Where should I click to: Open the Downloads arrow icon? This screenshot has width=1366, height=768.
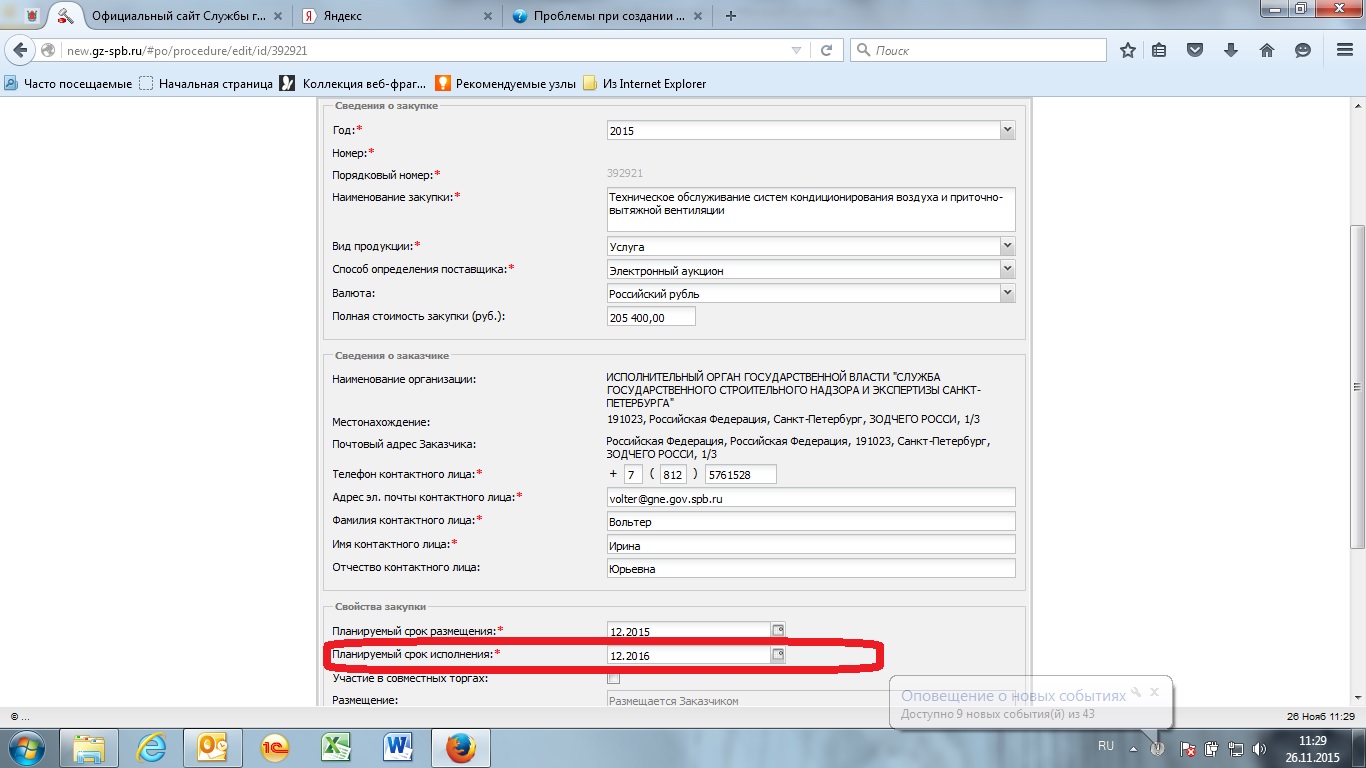tap(1231, 50)
